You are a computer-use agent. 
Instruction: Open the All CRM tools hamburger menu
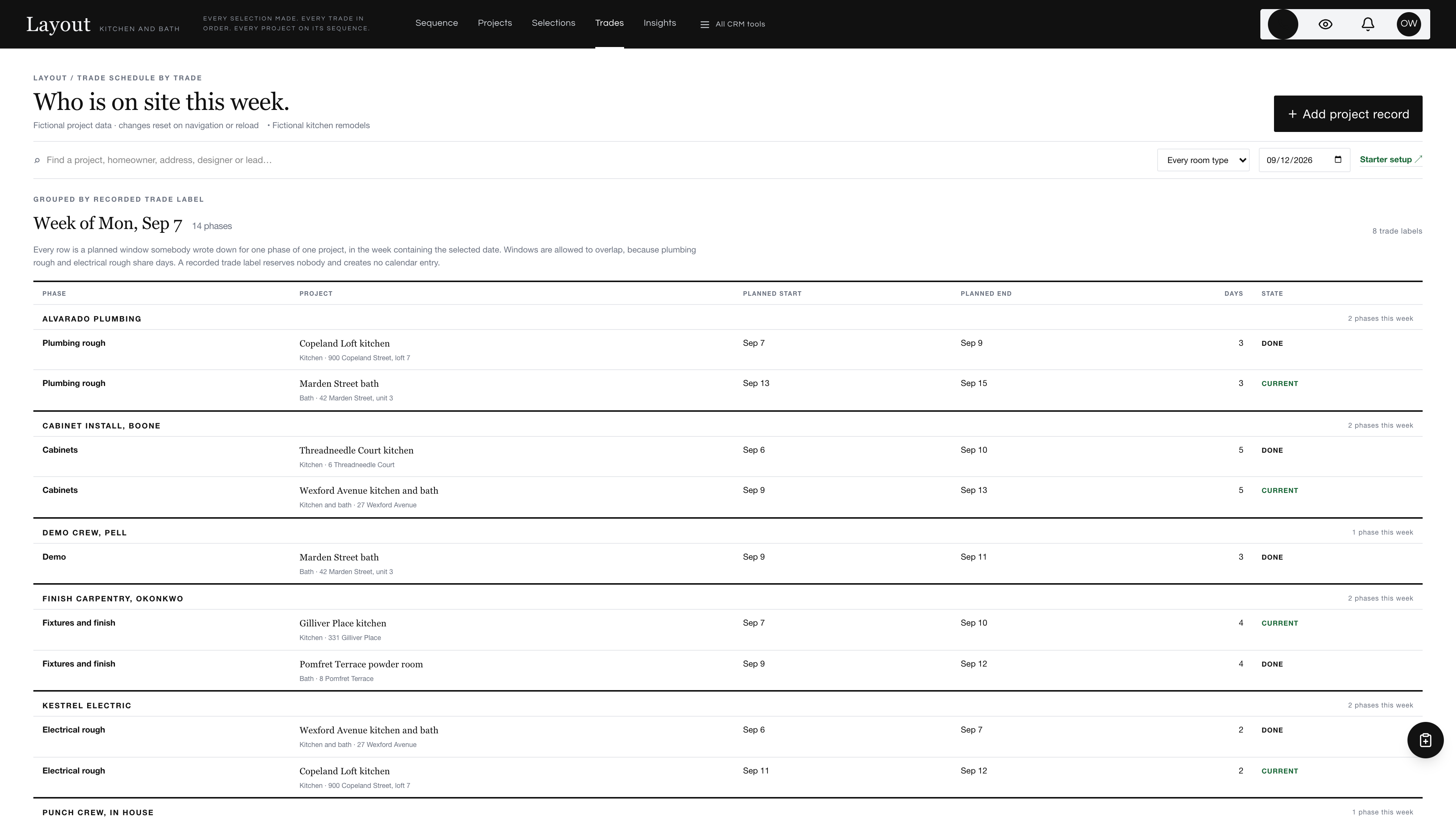coord(733,24)
